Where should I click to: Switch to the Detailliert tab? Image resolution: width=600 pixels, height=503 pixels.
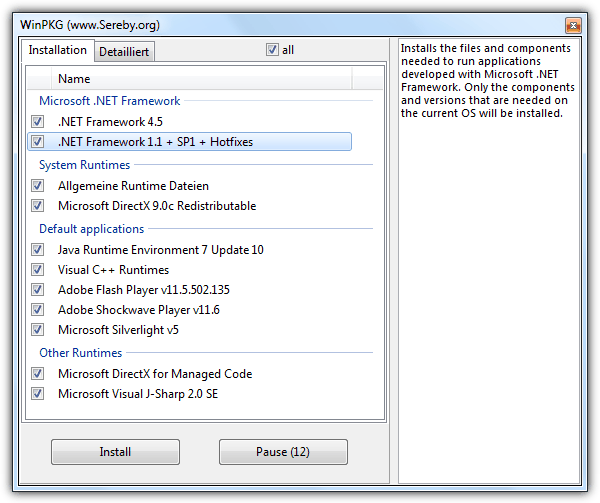125,51
